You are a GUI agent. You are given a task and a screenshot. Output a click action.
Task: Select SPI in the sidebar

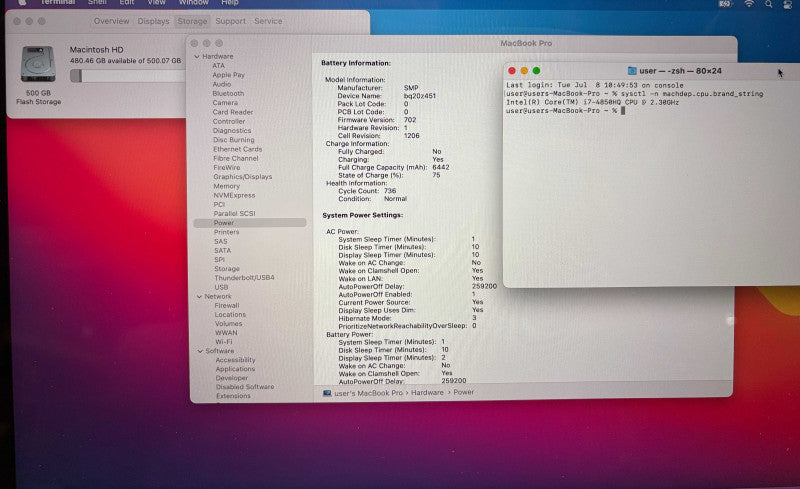pos(219,259)
